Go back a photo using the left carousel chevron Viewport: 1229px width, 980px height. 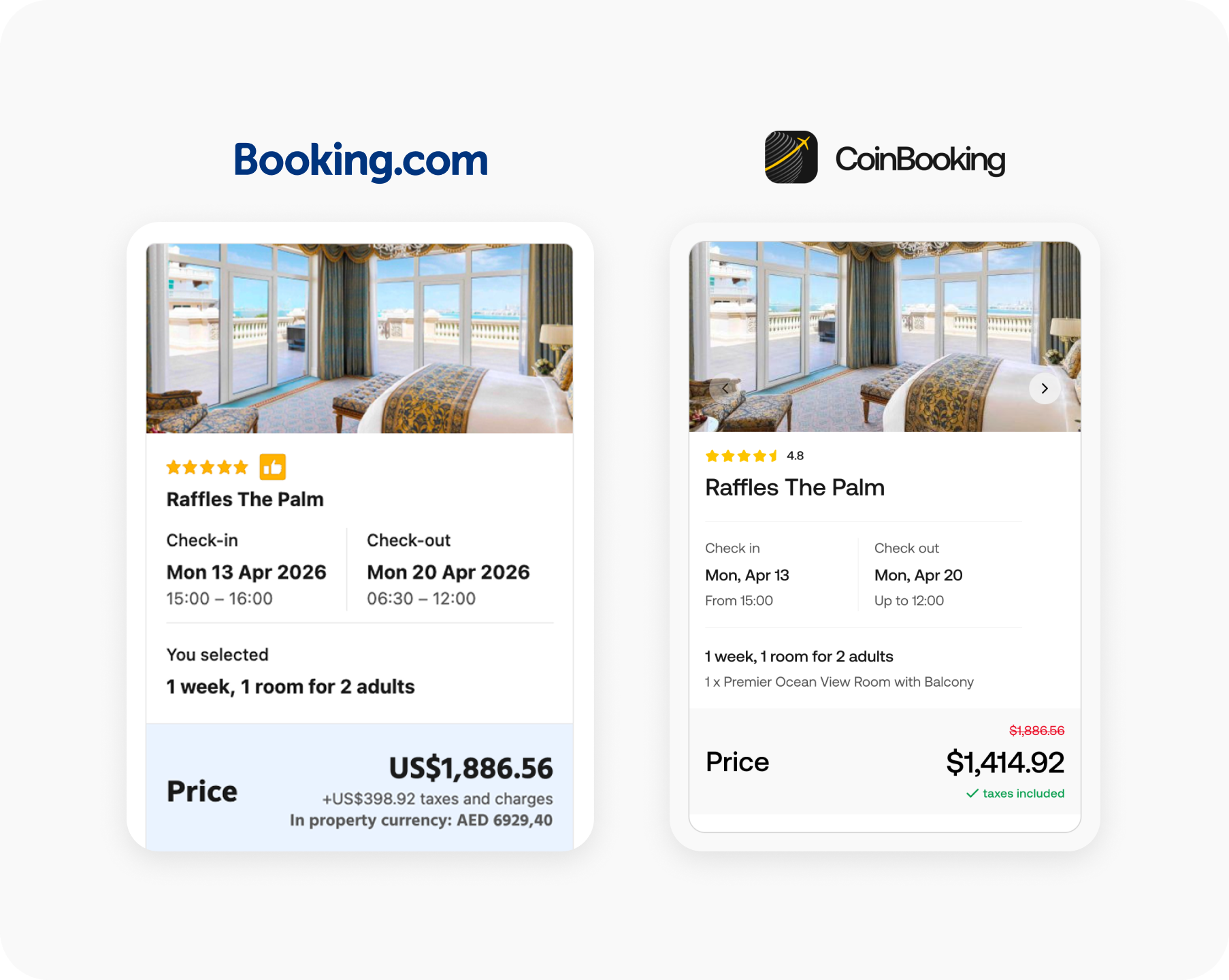pos(725,389)
